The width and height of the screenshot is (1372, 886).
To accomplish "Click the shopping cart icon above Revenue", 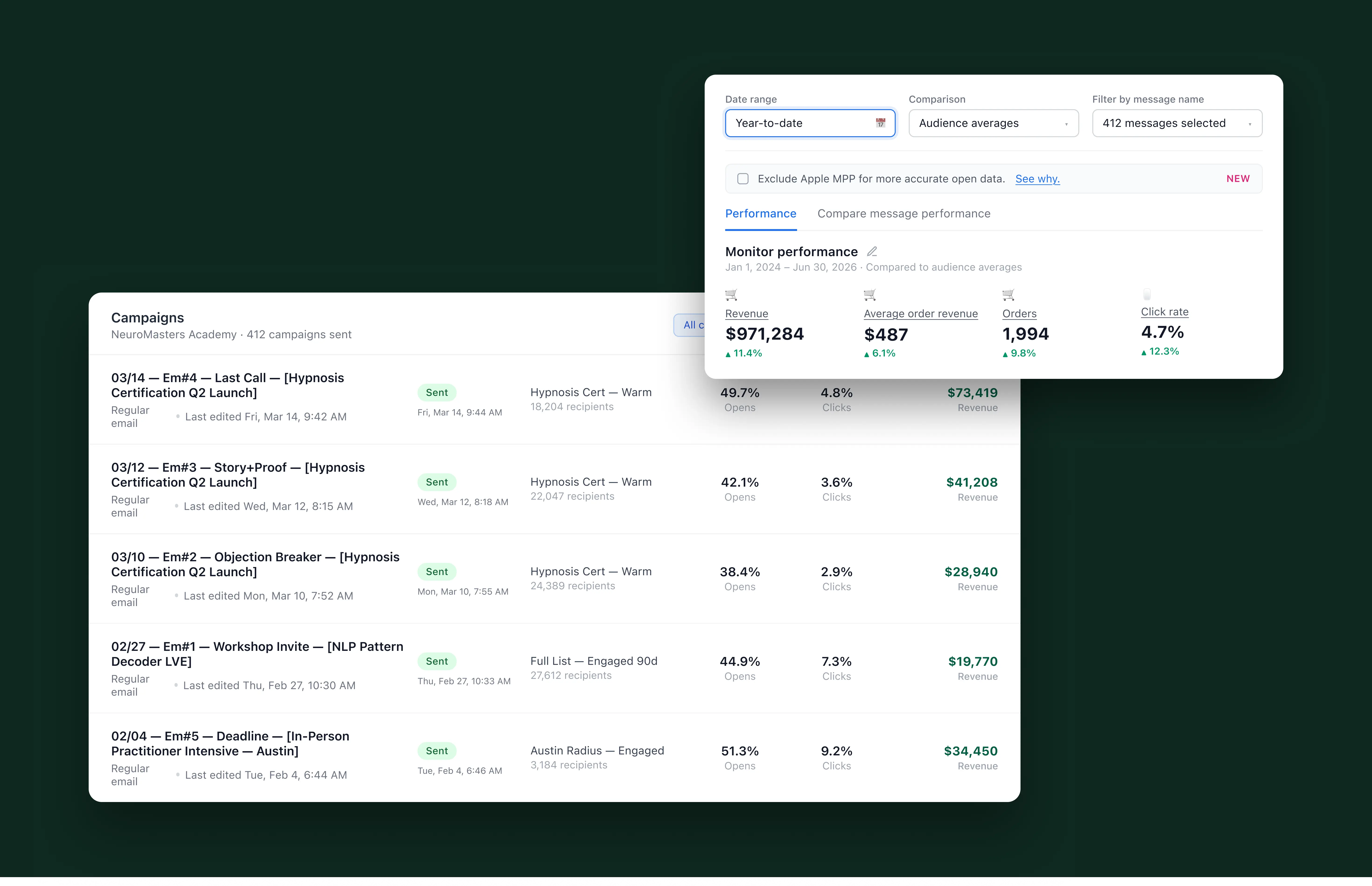I will tap(731, 295).
